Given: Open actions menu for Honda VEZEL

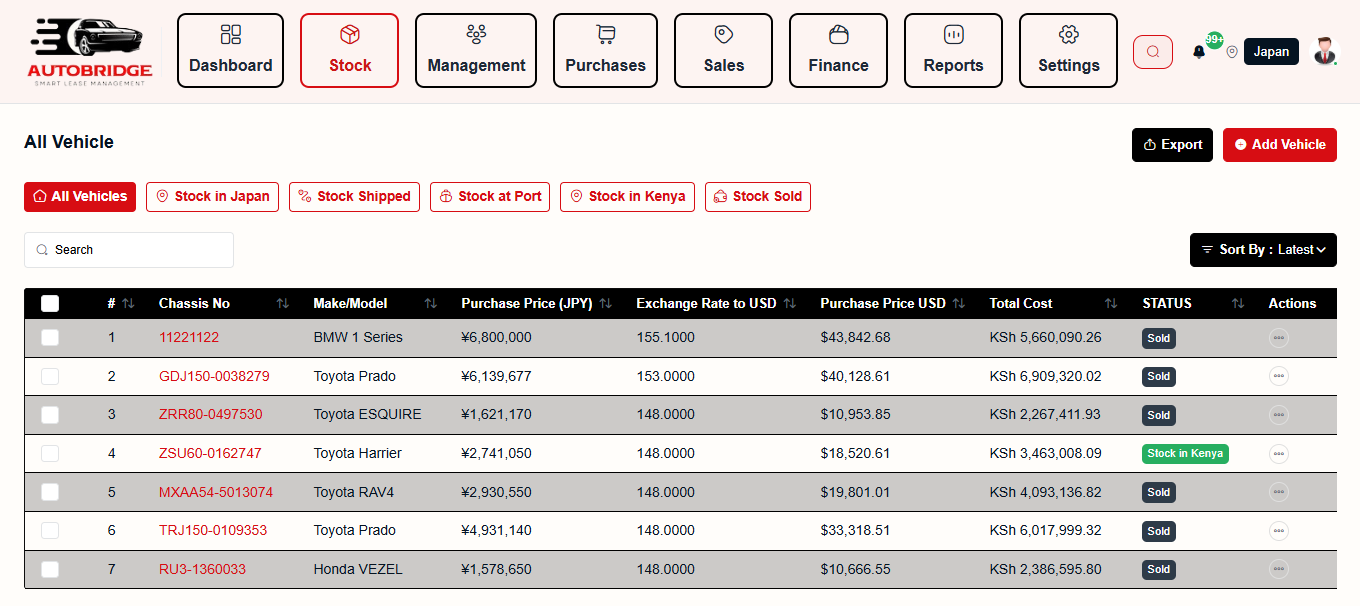Looking at the screenshot, I should [x=1279, y=570].
